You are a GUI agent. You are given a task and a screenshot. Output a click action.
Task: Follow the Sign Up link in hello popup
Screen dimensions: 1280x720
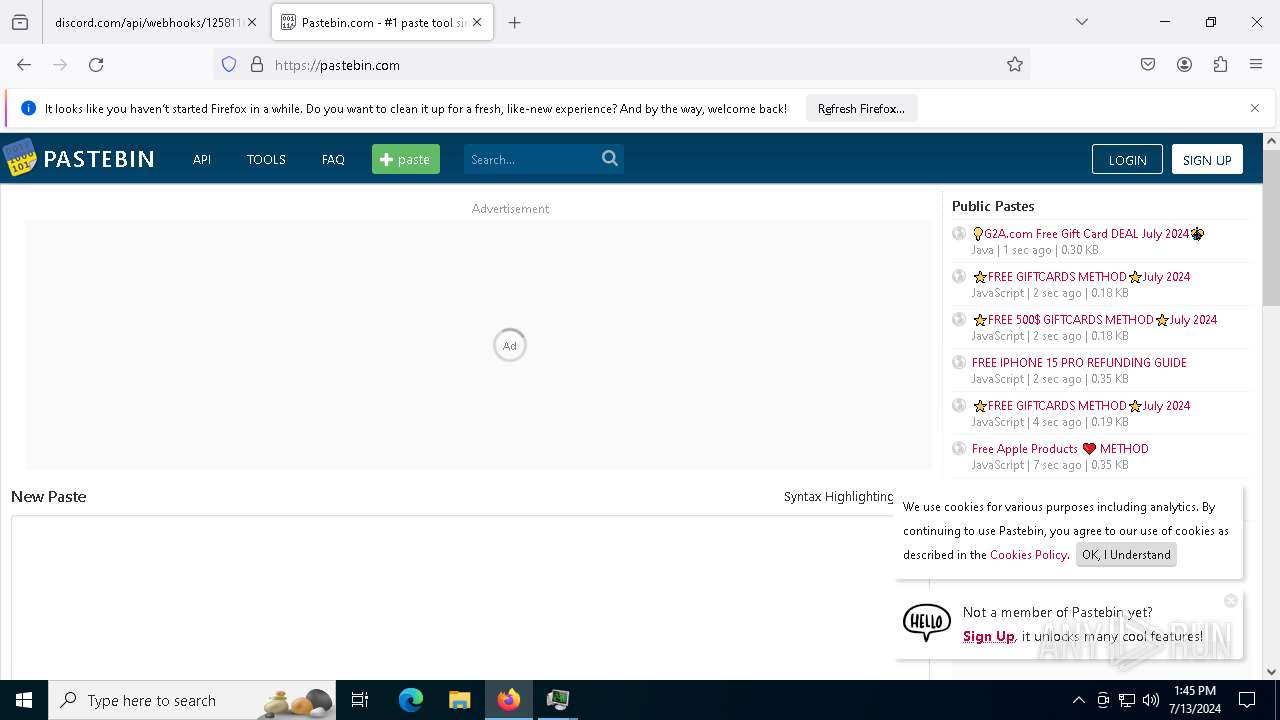click(989, 636)
